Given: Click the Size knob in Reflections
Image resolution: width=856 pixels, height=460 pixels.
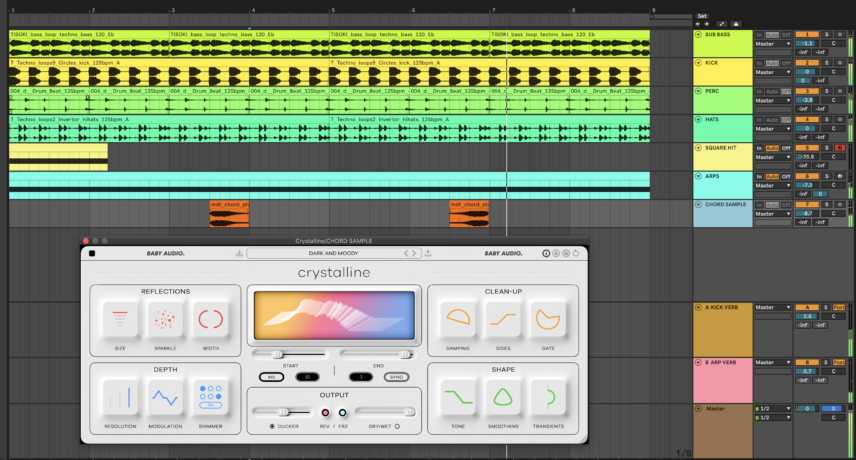Looking at the screenshot, I should point(120,319).
